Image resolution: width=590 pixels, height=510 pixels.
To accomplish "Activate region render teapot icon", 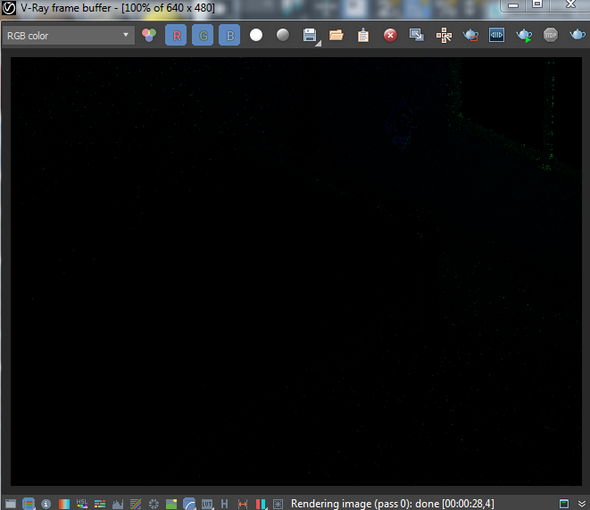I will 470,35.
